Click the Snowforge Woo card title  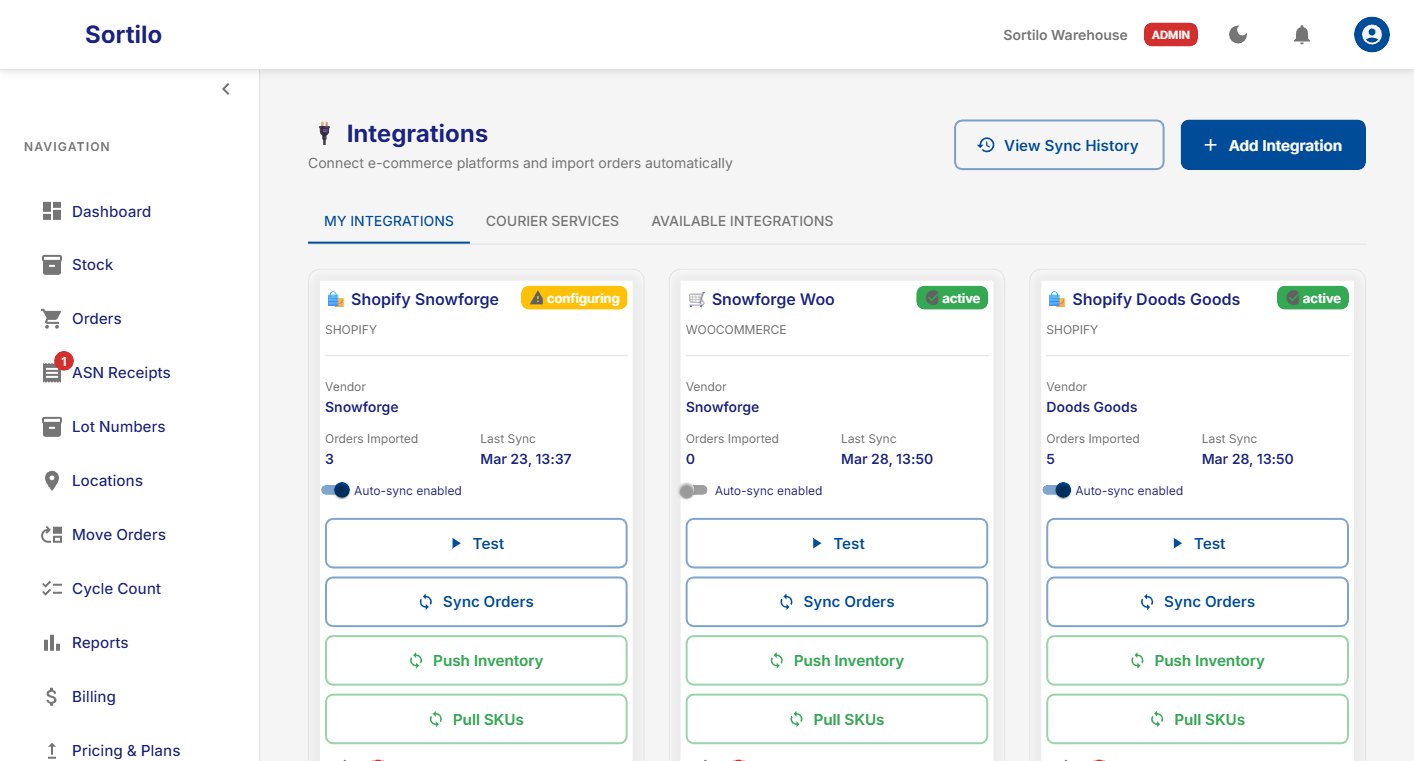[773, 299]
